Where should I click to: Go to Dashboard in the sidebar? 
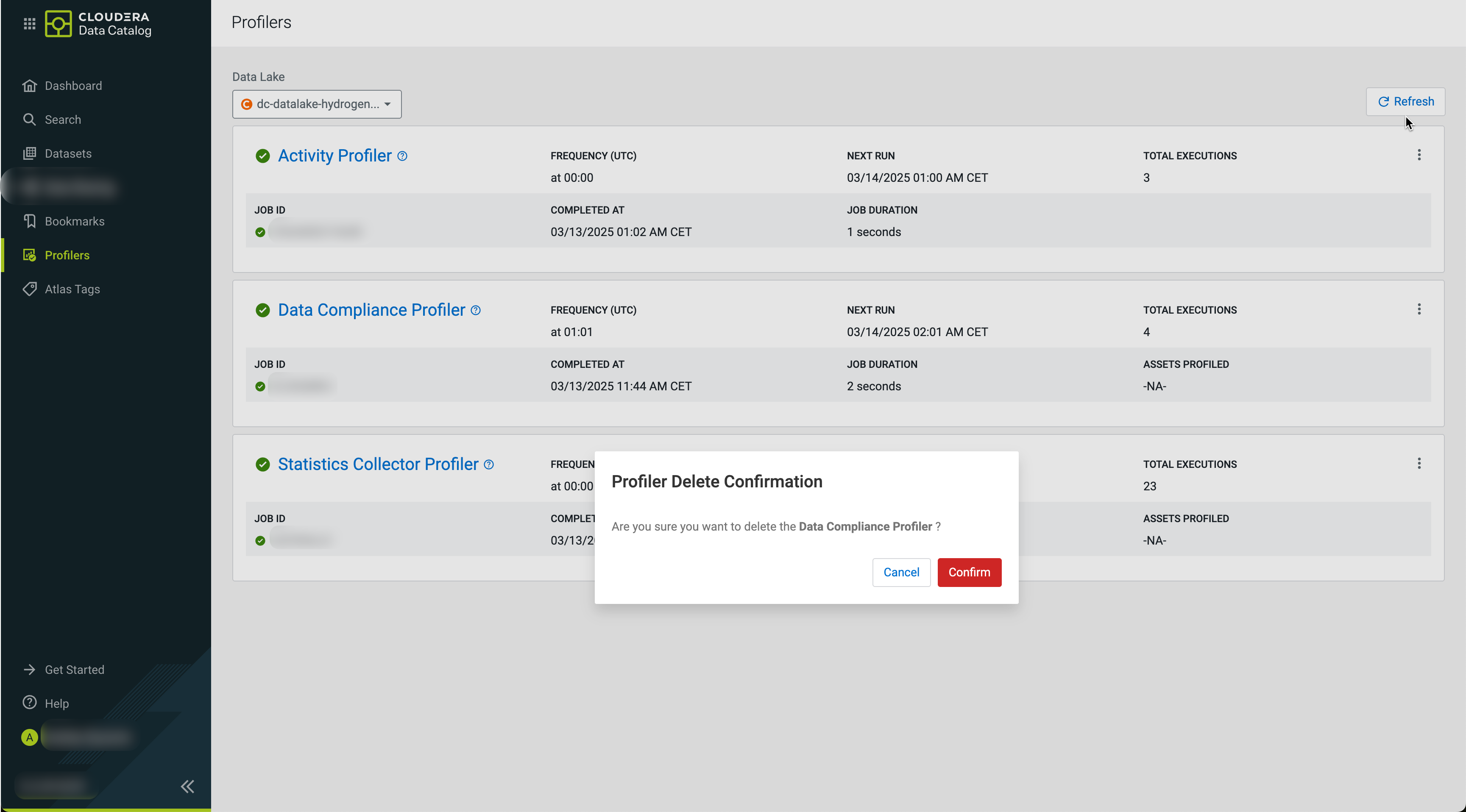(x=73, y=86)
